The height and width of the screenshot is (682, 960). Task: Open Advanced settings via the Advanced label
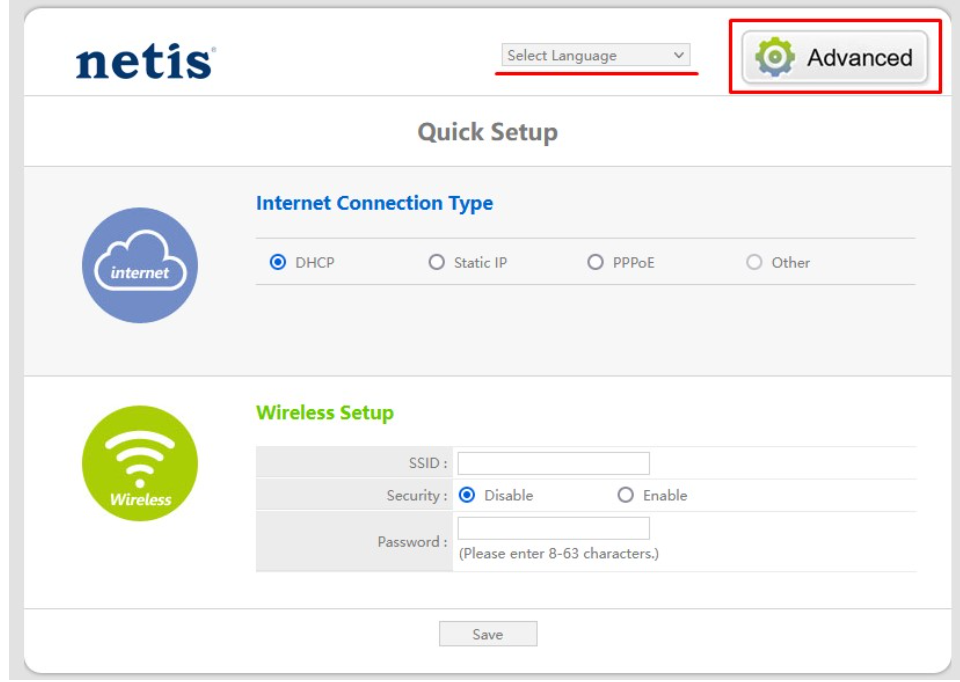[859, 58]
